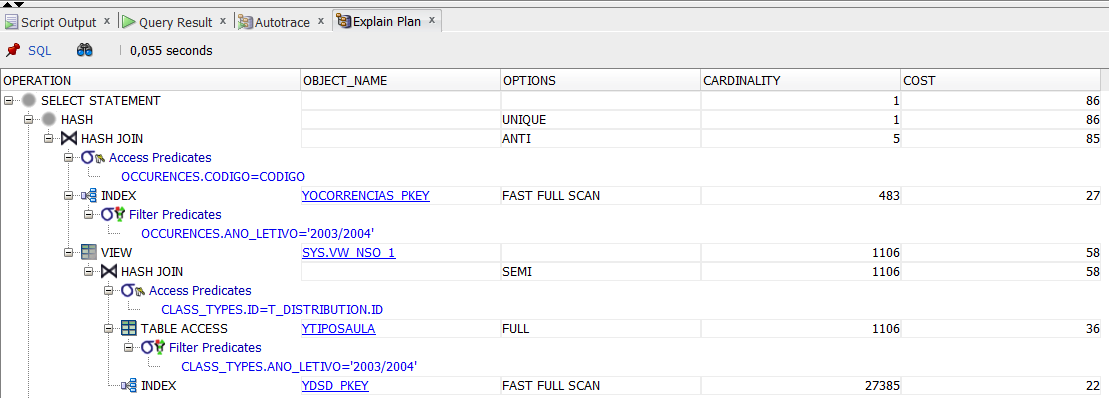This screenshot has width=1109, height=398.
Task: Open the SQL link in toolbar
Action: coord(40,50)
